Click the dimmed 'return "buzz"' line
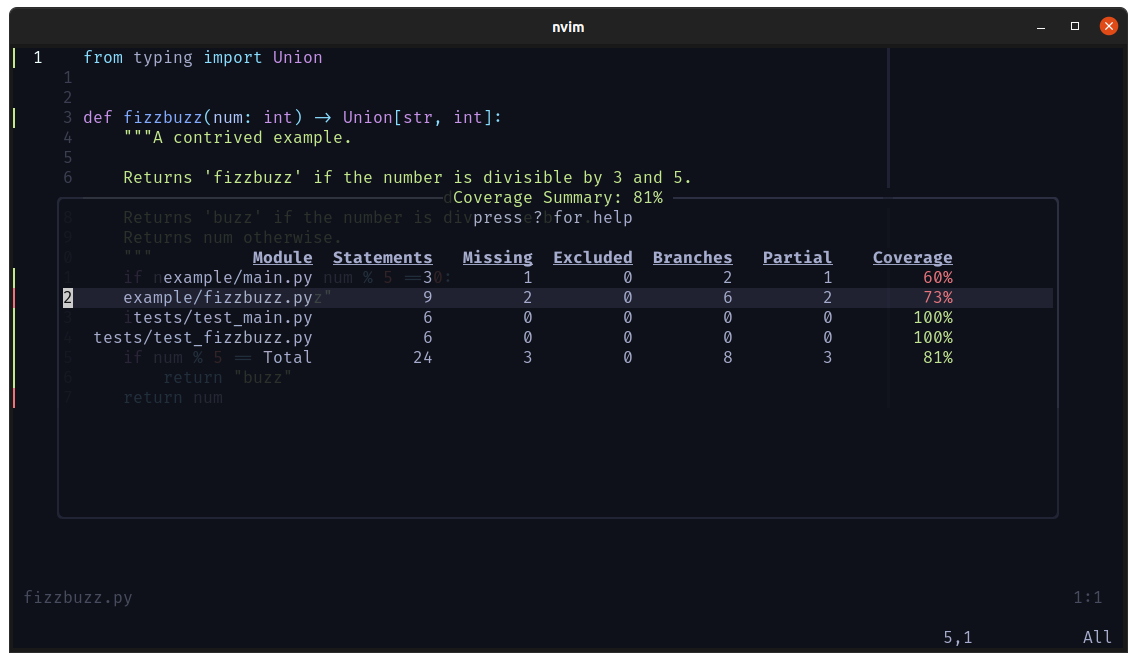 (227, 378)
